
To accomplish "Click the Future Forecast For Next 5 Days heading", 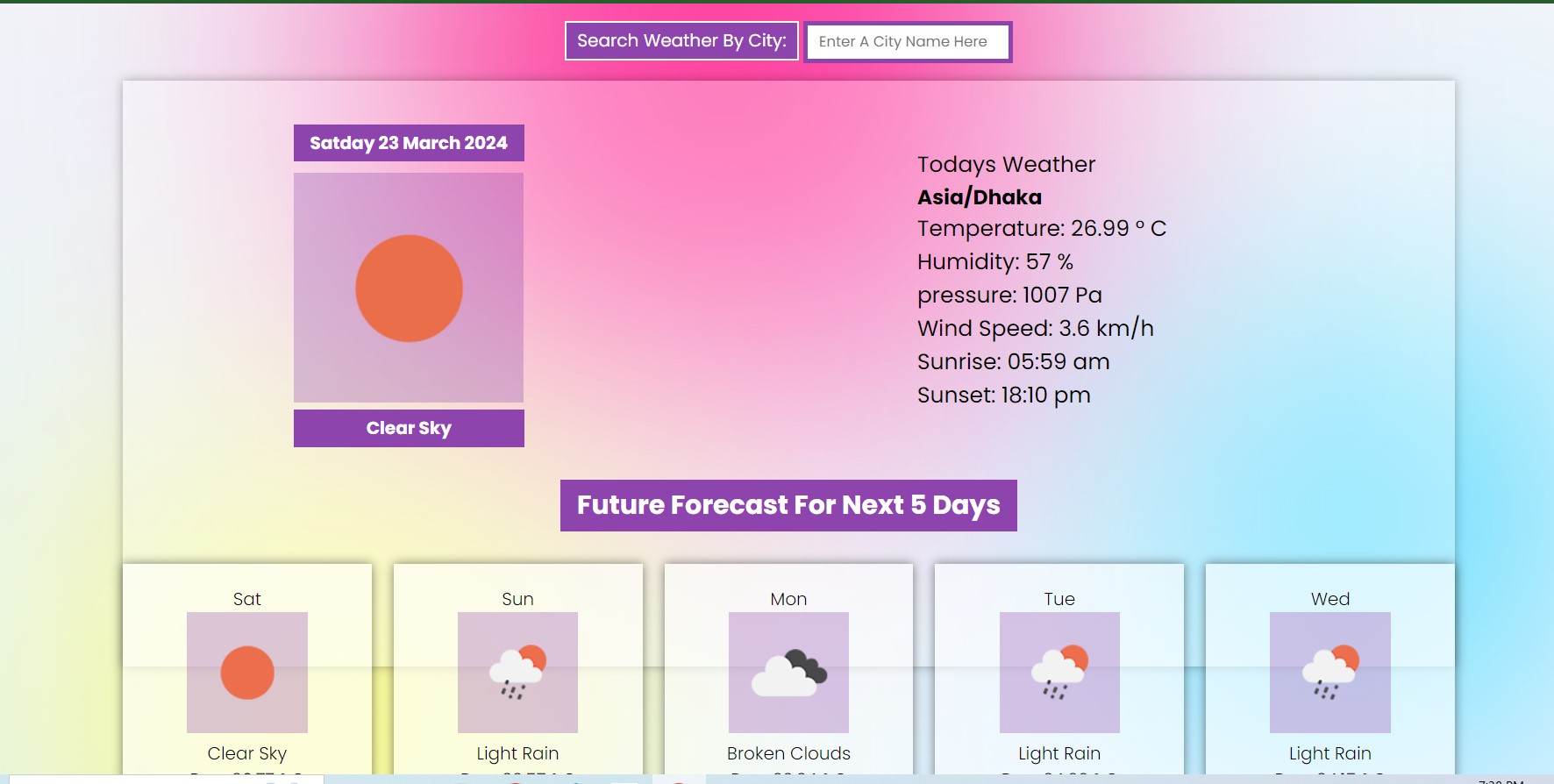I will point(788,505).
